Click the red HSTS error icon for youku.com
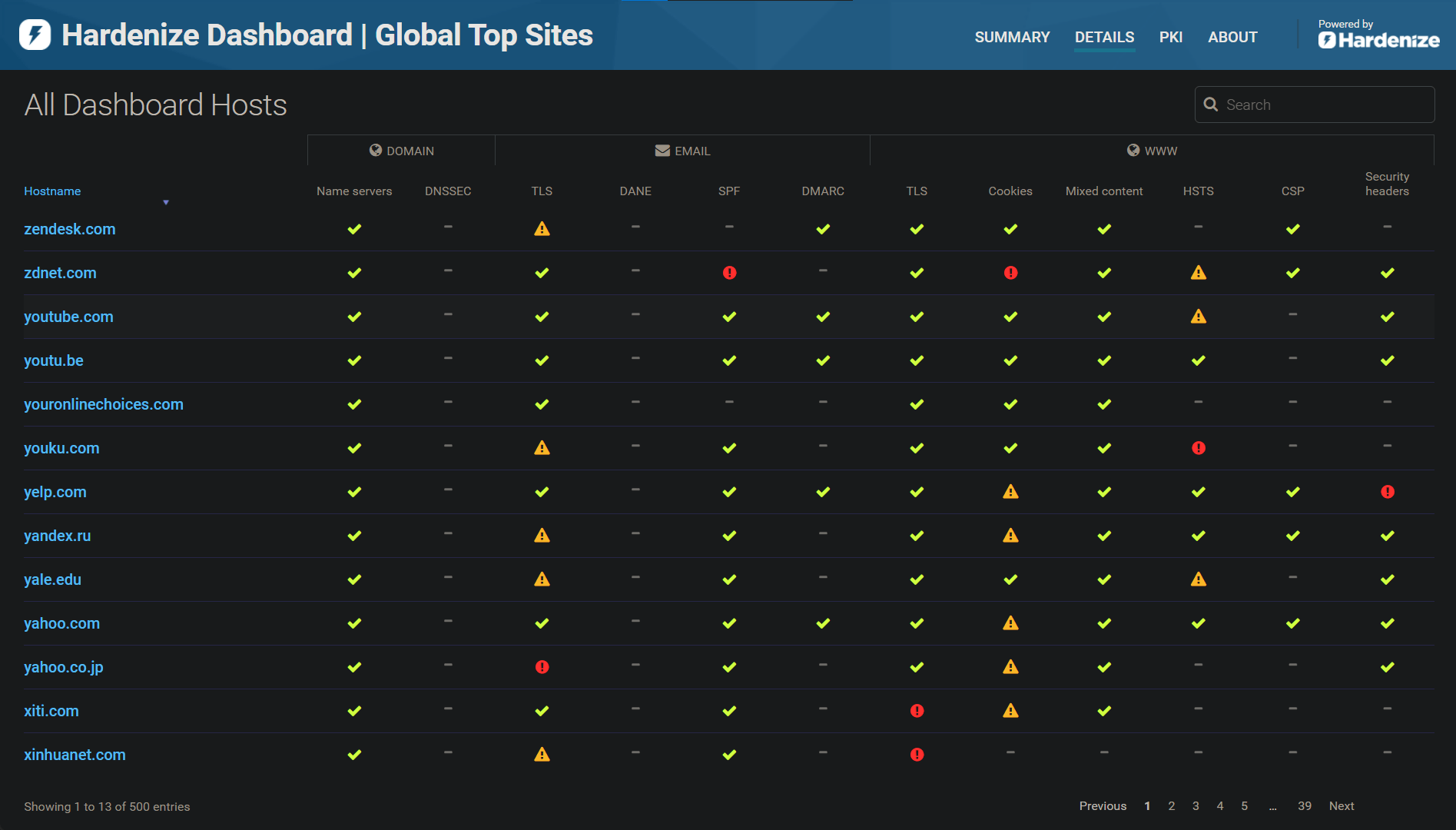 1198,448
